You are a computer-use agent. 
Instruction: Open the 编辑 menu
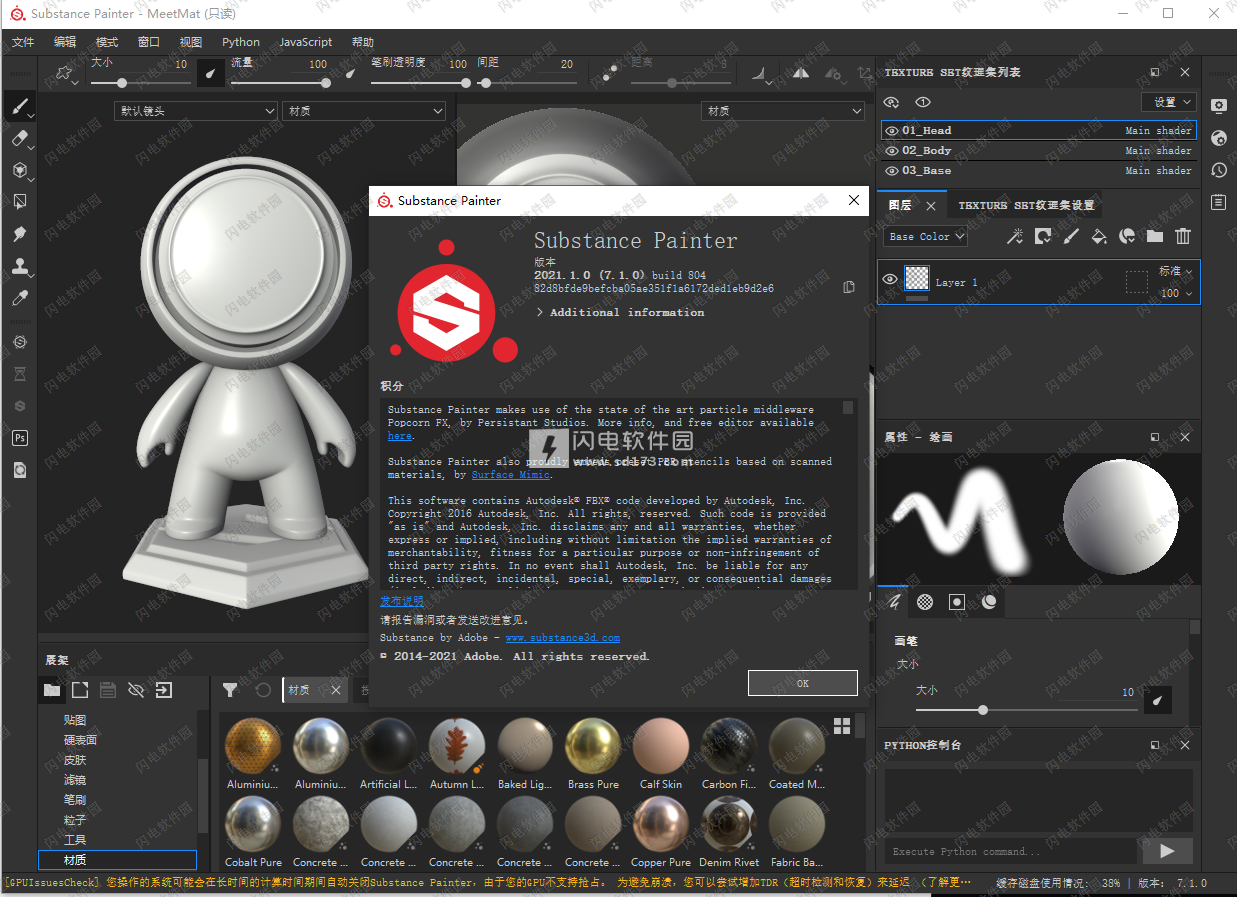(65, 42)
